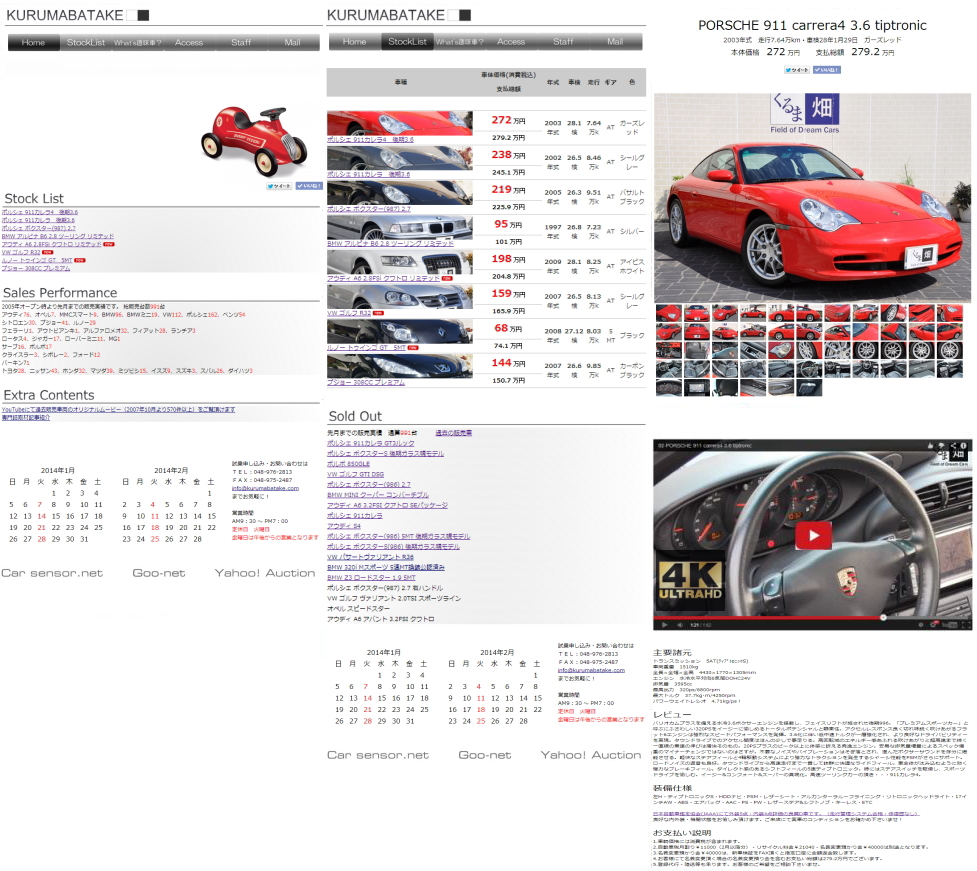The height and width of the screenshot is (871, 977).
Task: Click the red played portion of the video timeline
Action: pyautogui.click(x=768, y=618)
